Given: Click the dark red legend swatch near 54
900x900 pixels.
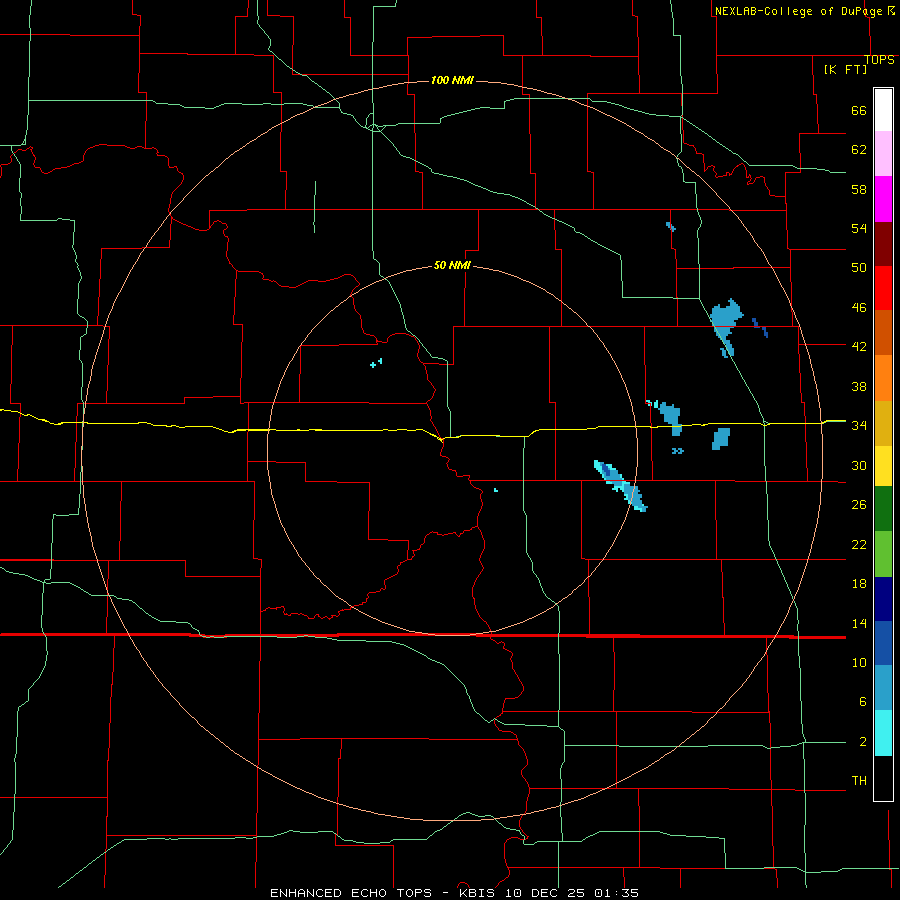Looking at the screenshot, I should (x=883, y=244).
